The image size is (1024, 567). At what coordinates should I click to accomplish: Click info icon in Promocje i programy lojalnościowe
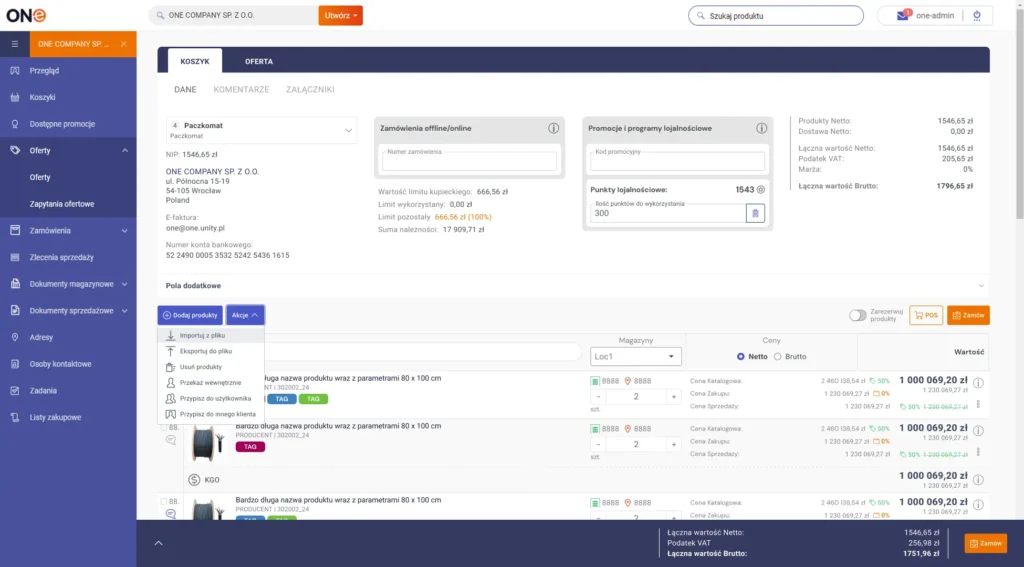tap(761, 128)
